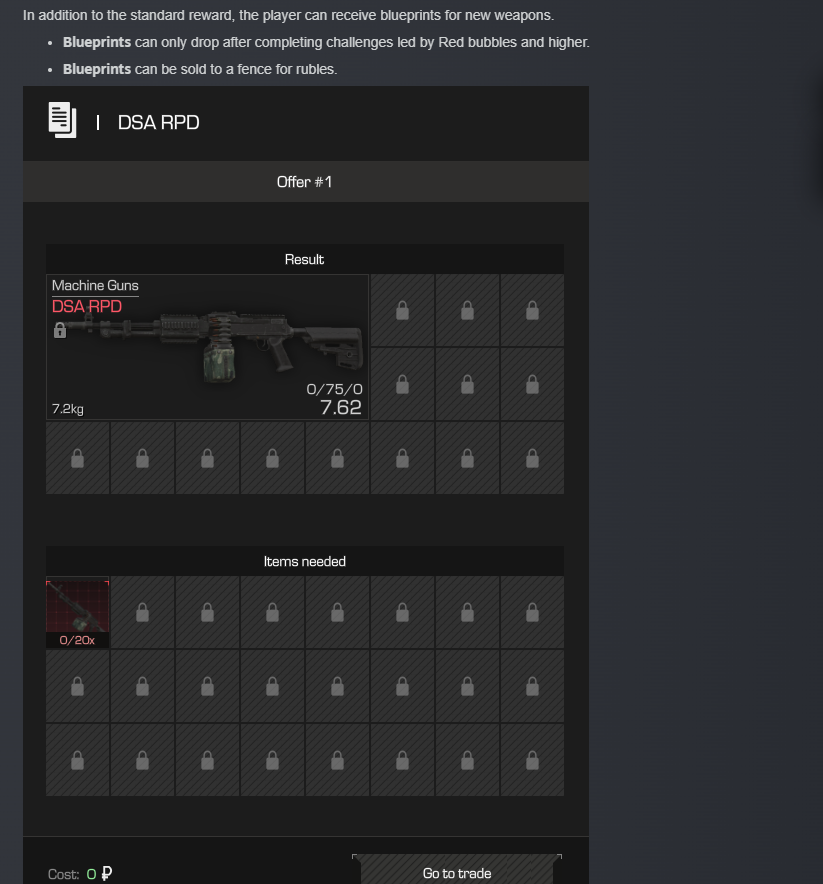Image resolution: width=823 pixels, height=884 pixels.
Task: Click the bottom-left locked slot in the Result grid
Action: coord(78,458)
